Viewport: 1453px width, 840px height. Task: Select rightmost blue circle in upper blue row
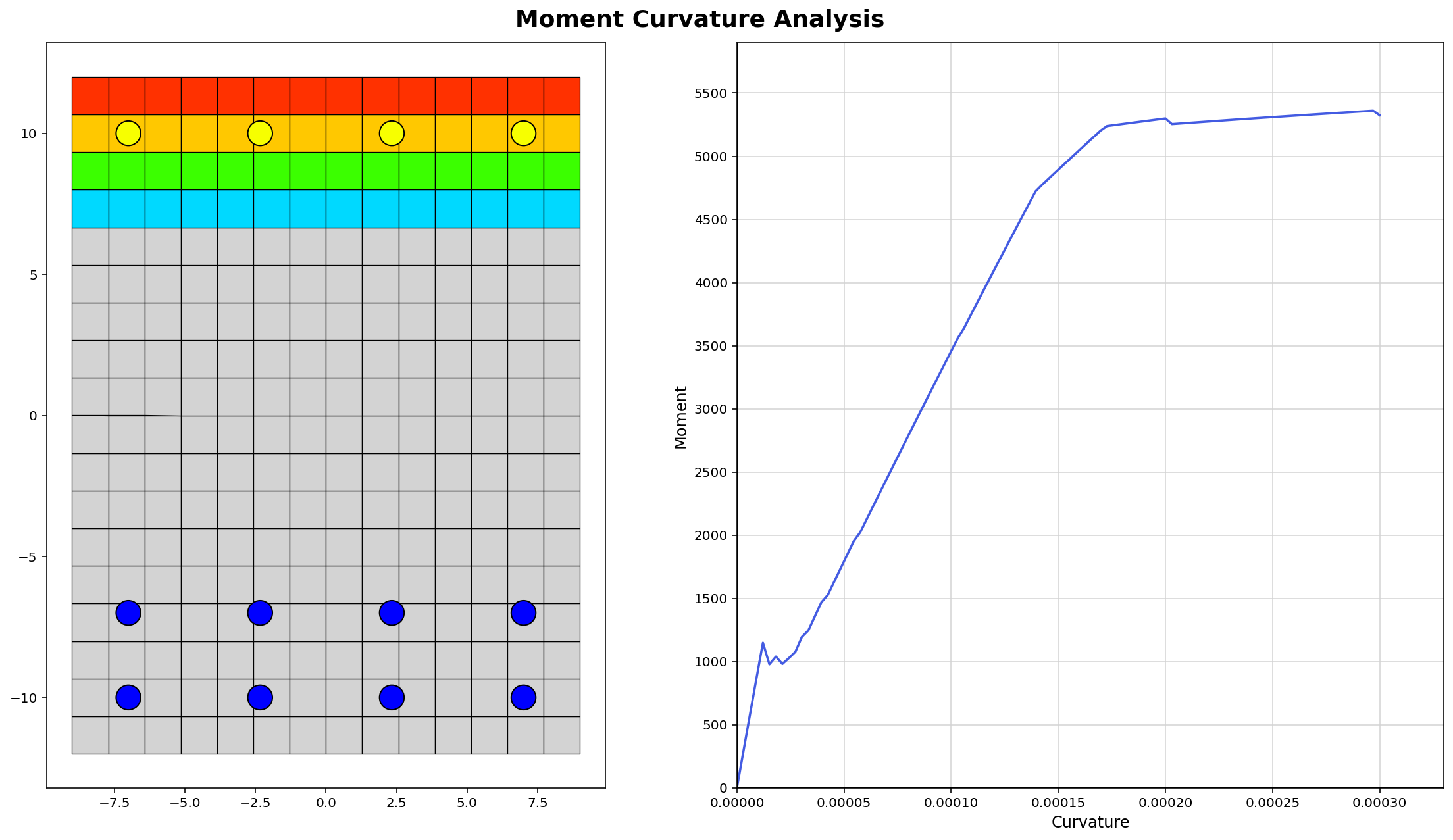point(523,613)
